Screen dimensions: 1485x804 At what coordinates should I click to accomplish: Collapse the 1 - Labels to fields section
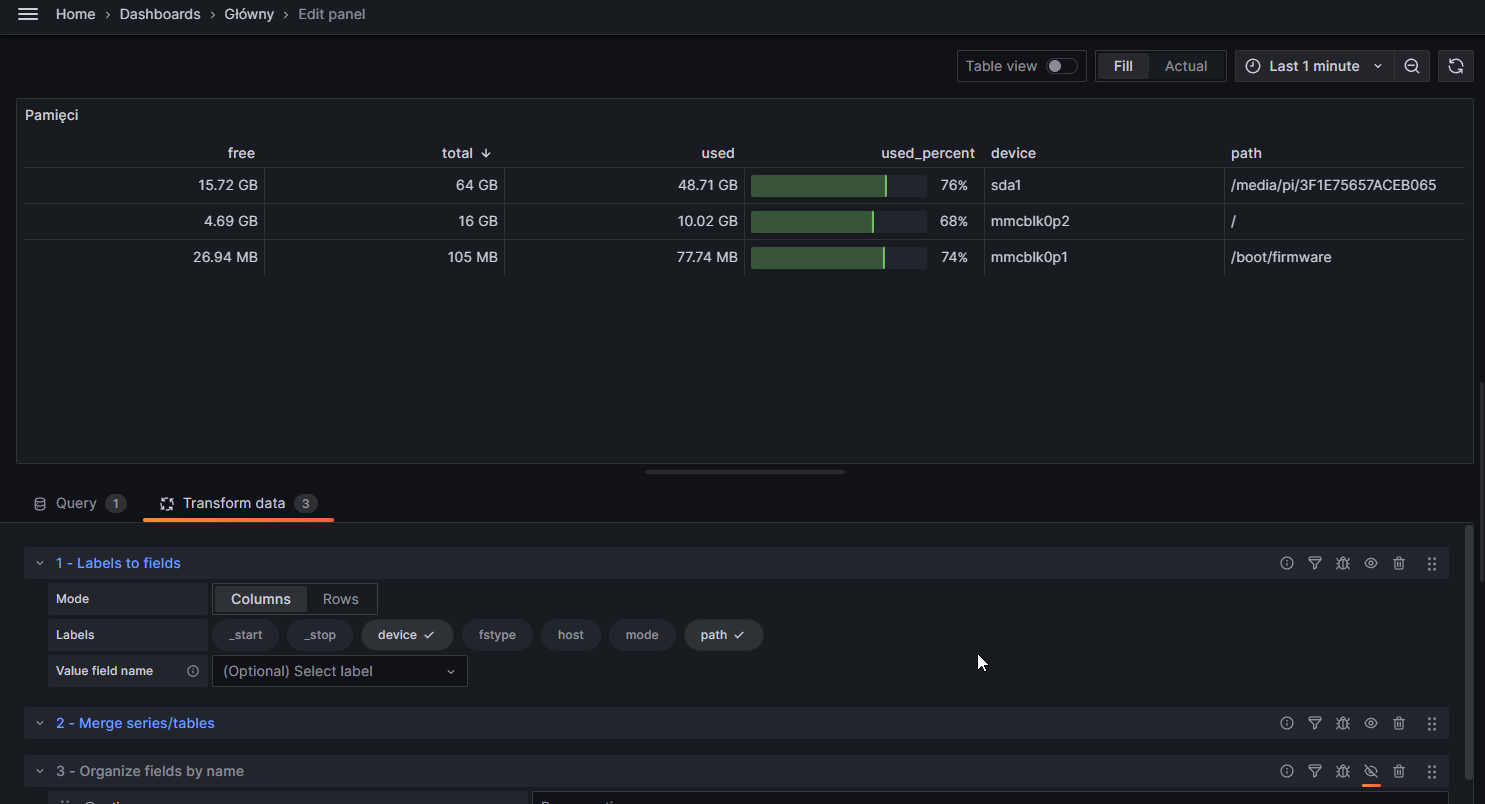[40, 563]
